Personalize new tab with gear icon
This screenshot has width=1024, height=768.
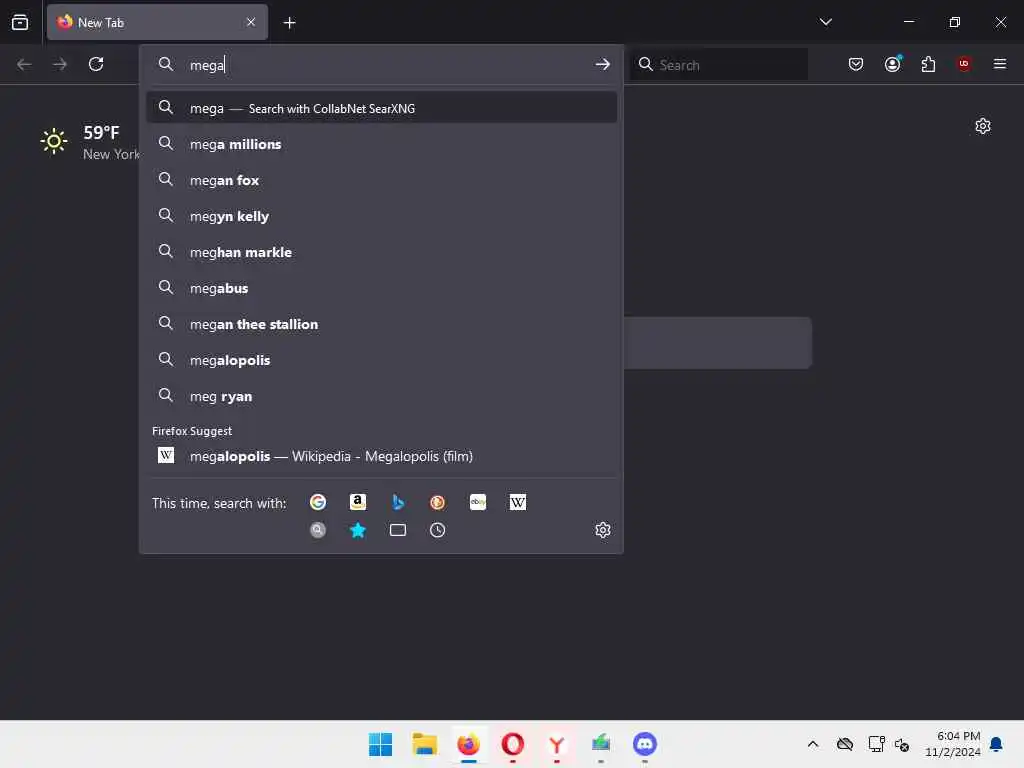coord(983,126)
